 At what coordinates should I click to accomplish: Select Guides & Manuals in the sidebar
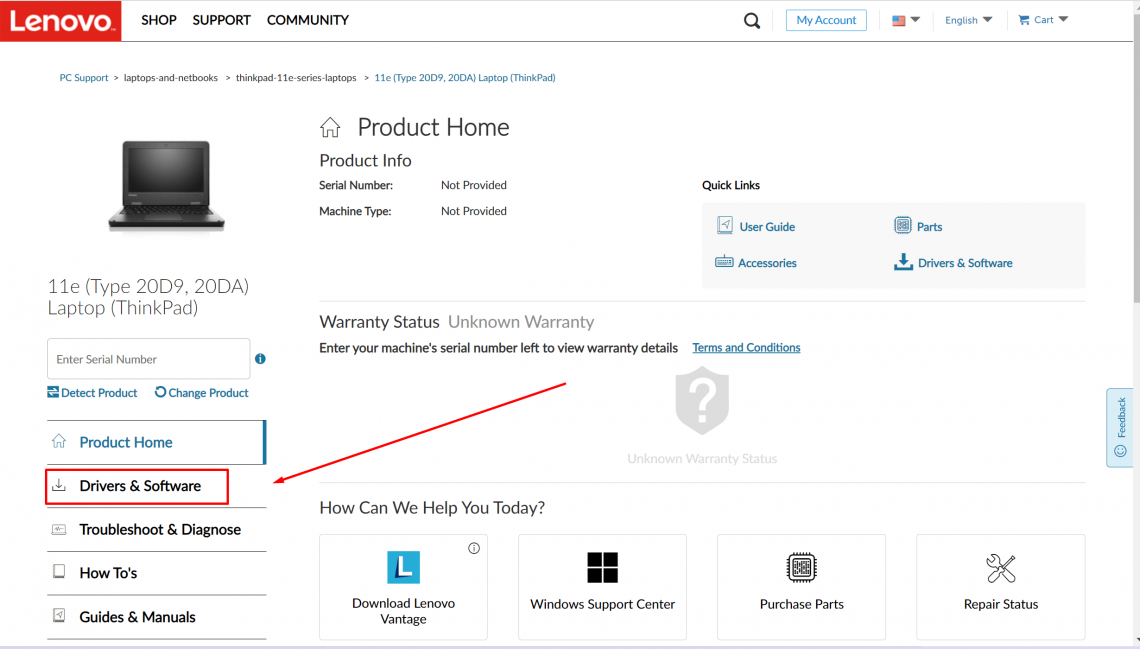[156, 617]
